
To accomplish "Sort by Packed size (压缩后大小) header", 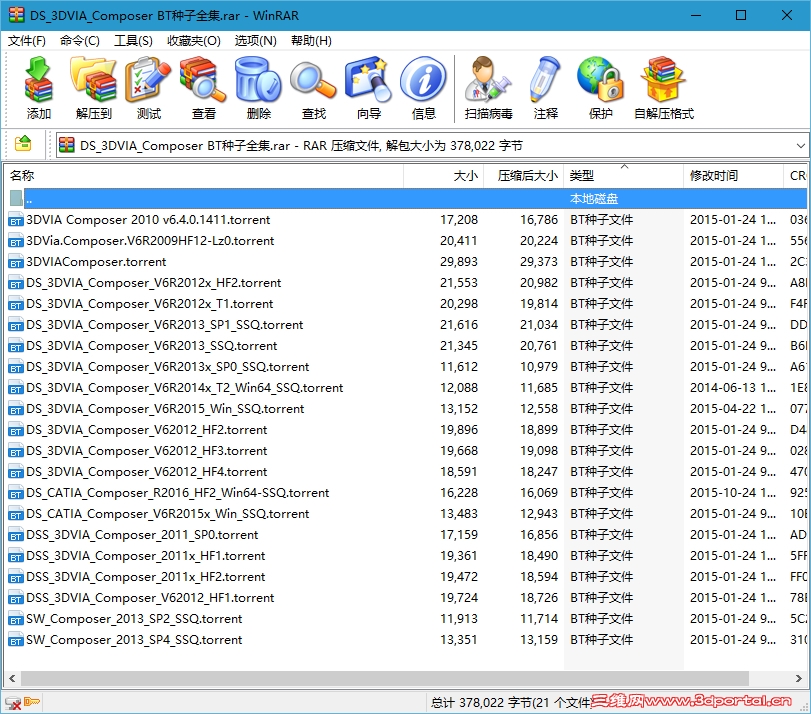I will point(523,176).
